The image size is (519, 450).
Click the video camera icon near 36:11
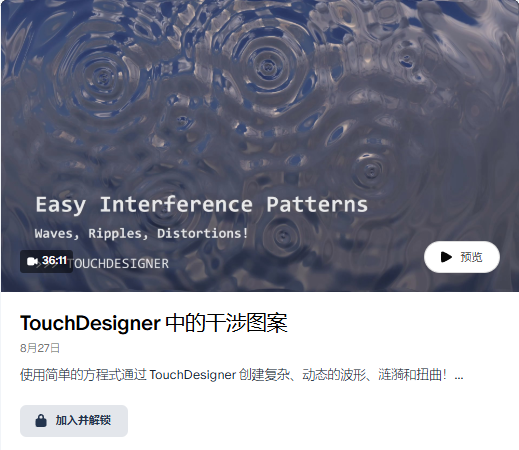[32, 261]
